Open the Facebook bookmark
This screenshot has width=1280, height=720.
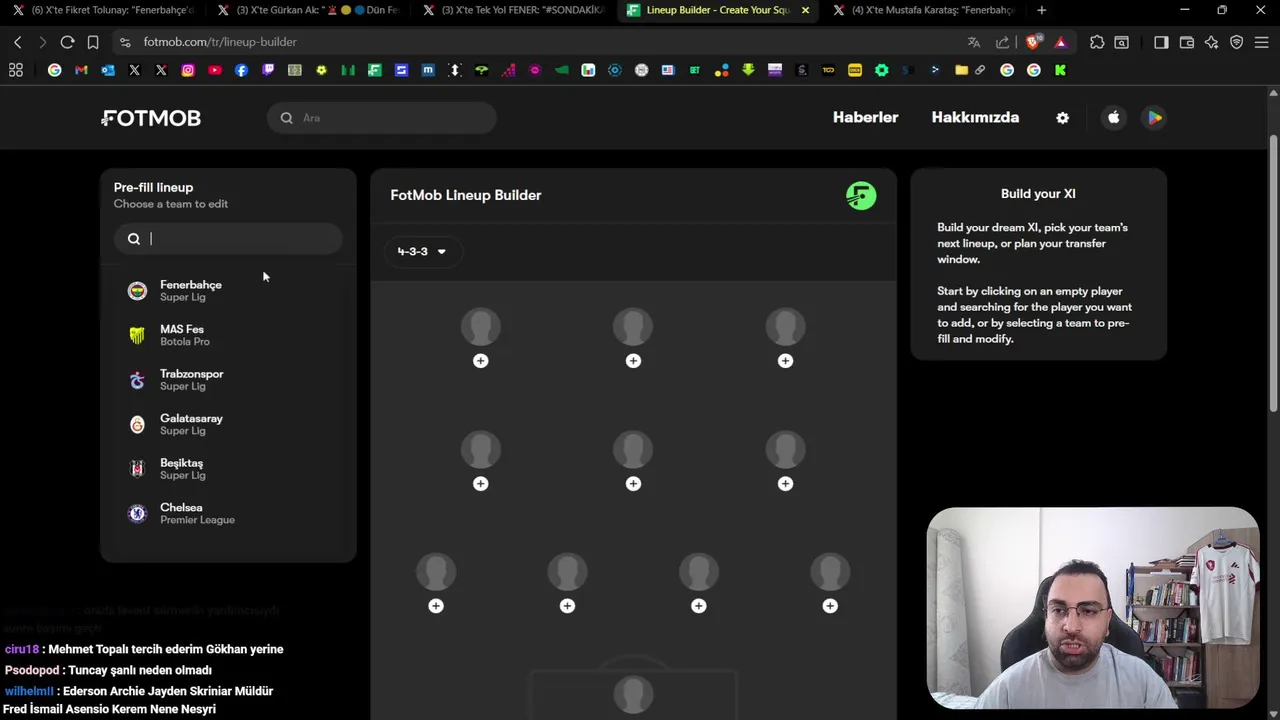[x=241, y=70]
